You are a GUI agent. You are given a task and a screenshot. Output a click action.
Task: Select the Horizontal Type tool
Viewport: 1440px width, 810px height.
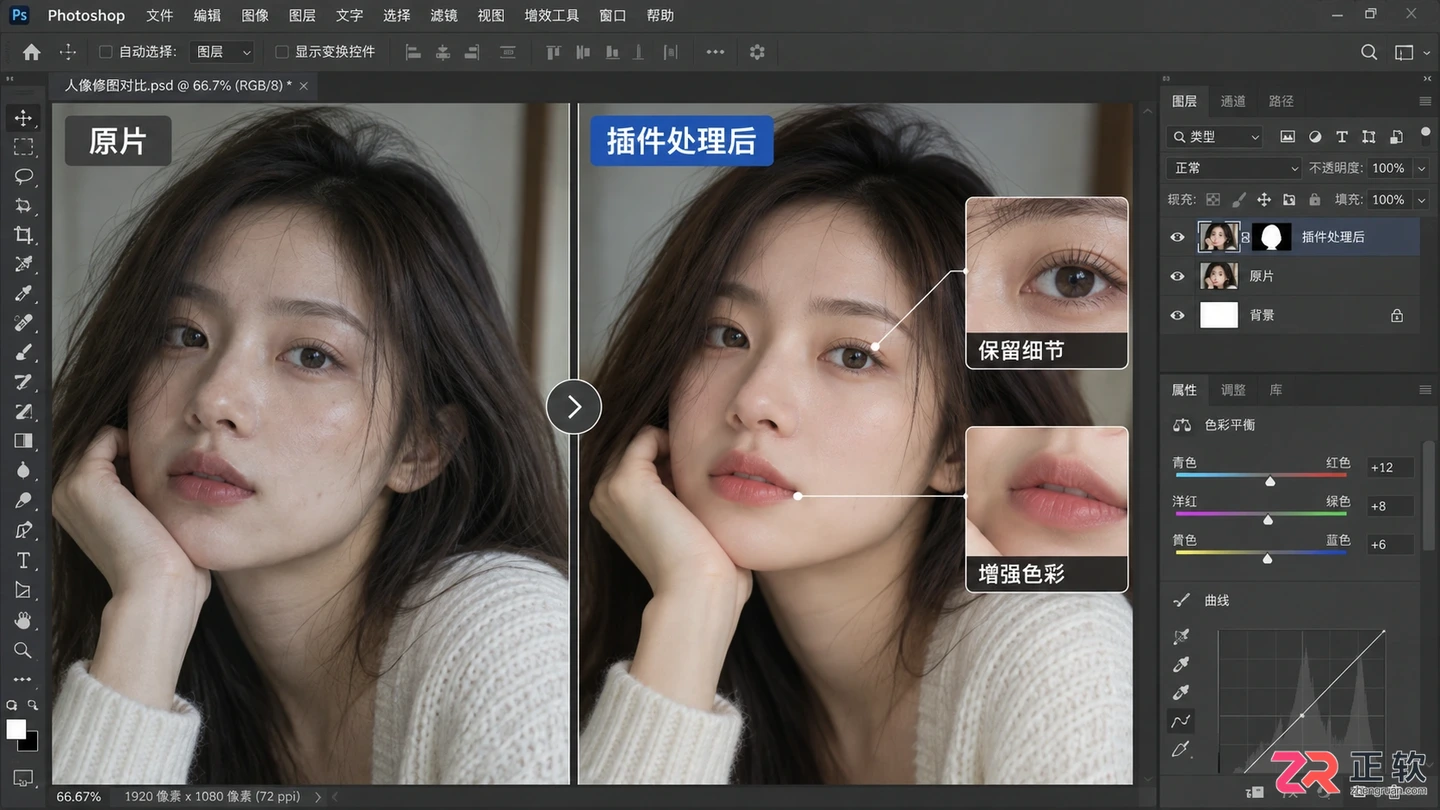click(23, 560)
